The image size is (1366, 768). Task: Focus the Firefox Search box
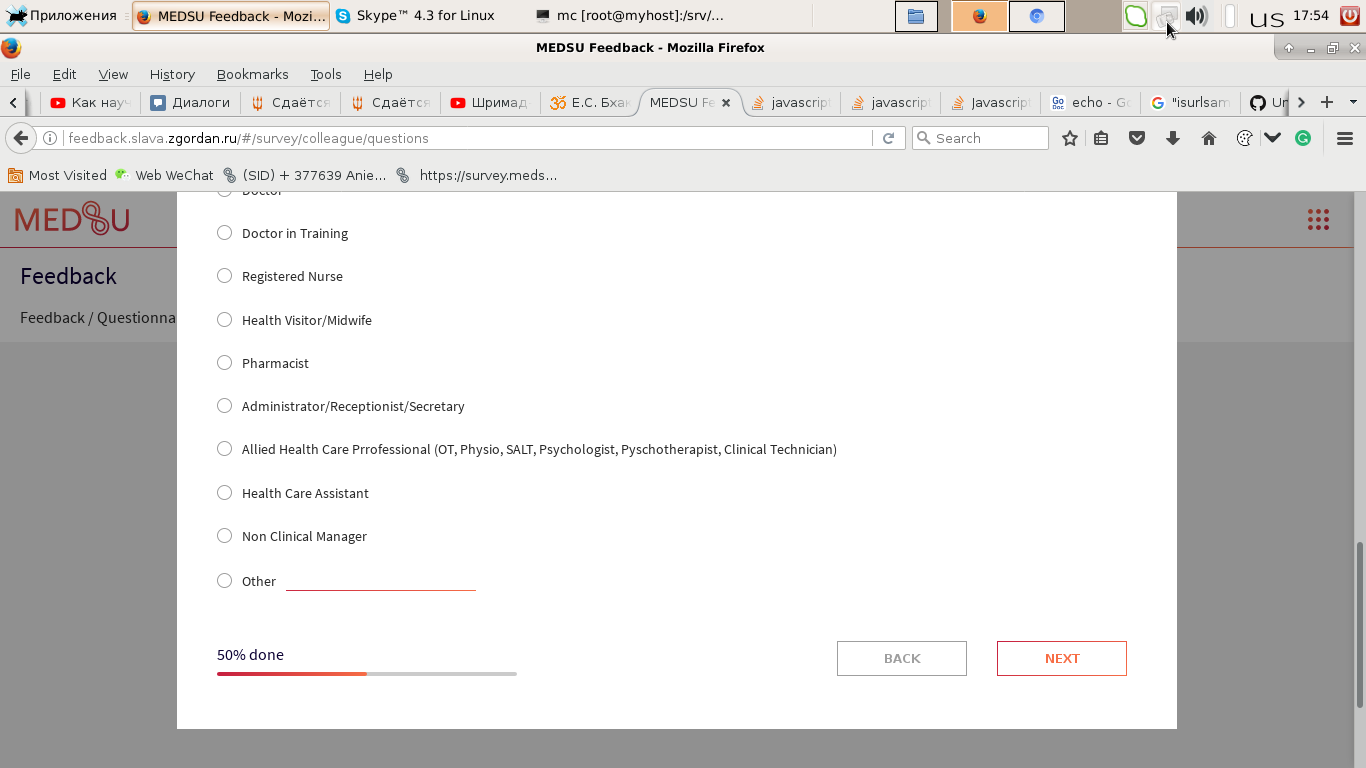[x=980, y=138]
